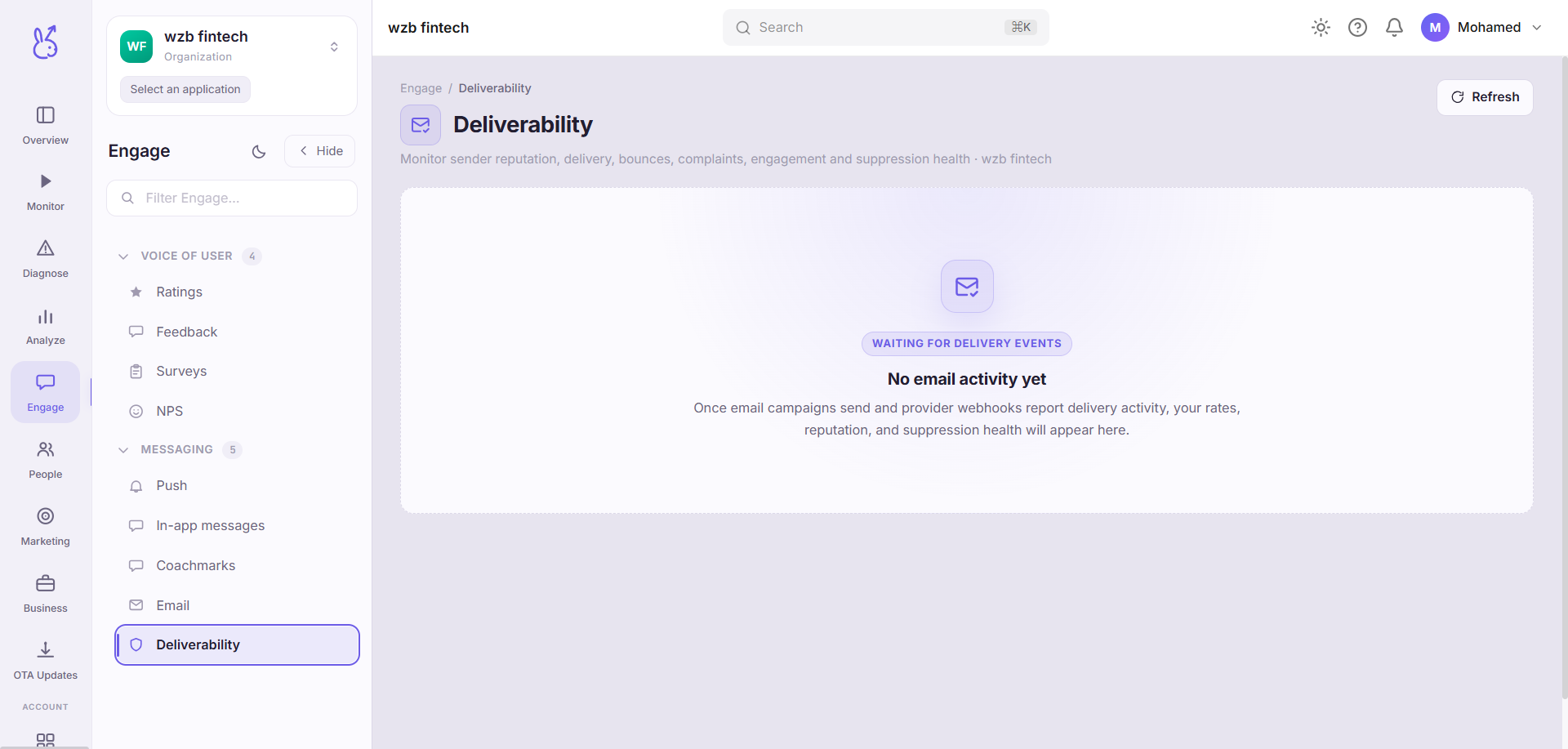Open the Diagnose section
This screenshot has width=1568, height=749.
[46, 259]
